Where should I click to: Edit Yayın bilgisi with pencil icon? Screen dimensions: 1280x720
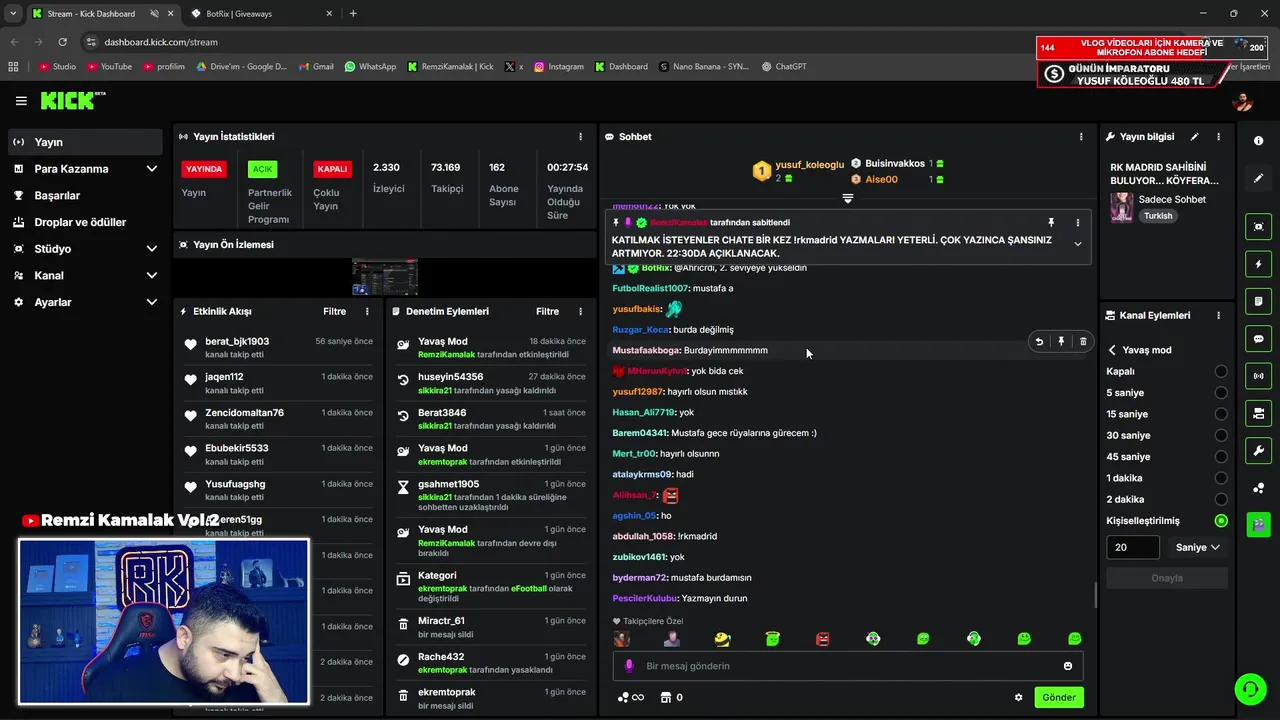(x=1194, y=137)
